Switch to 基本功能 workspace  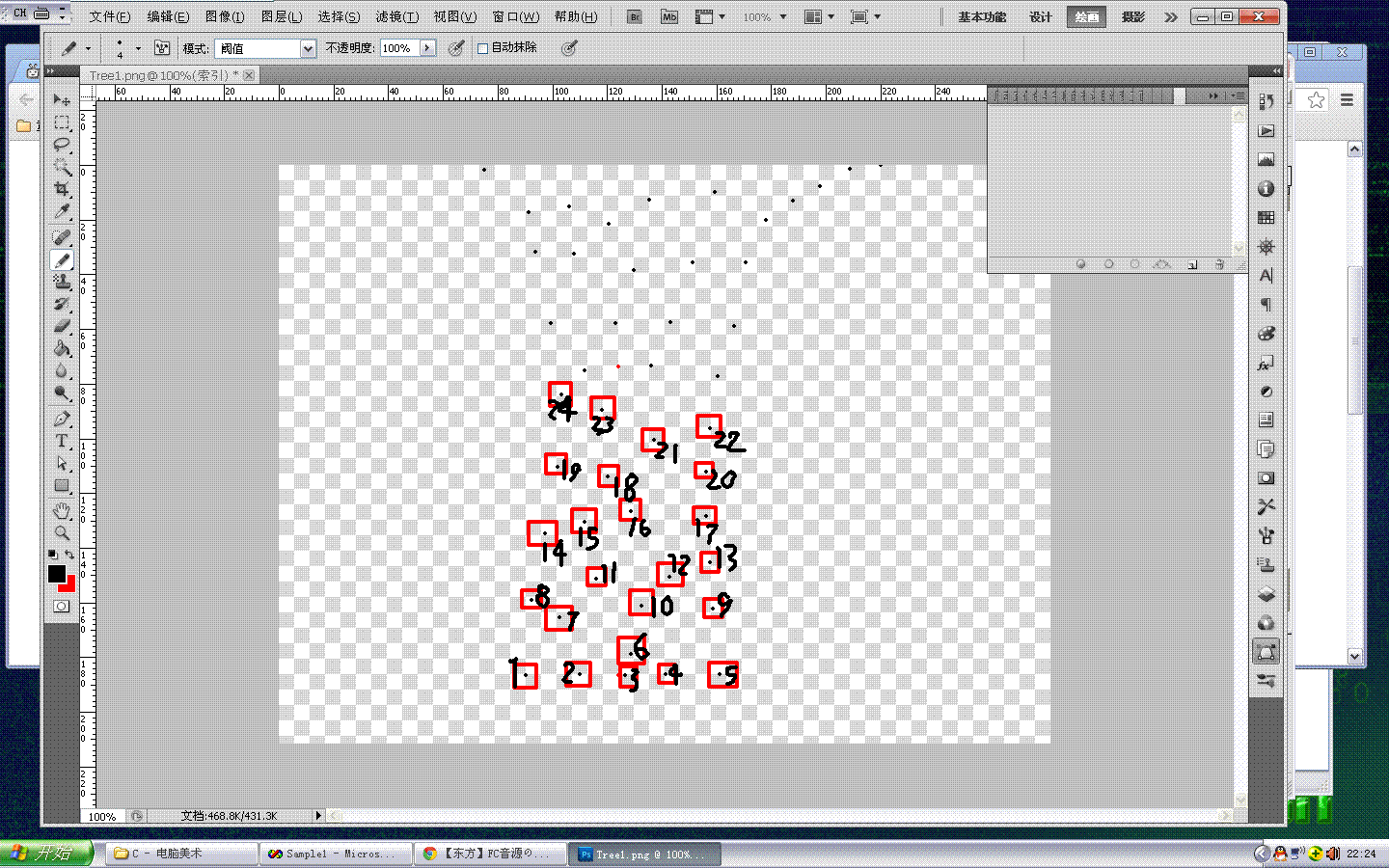pos(982,17)
